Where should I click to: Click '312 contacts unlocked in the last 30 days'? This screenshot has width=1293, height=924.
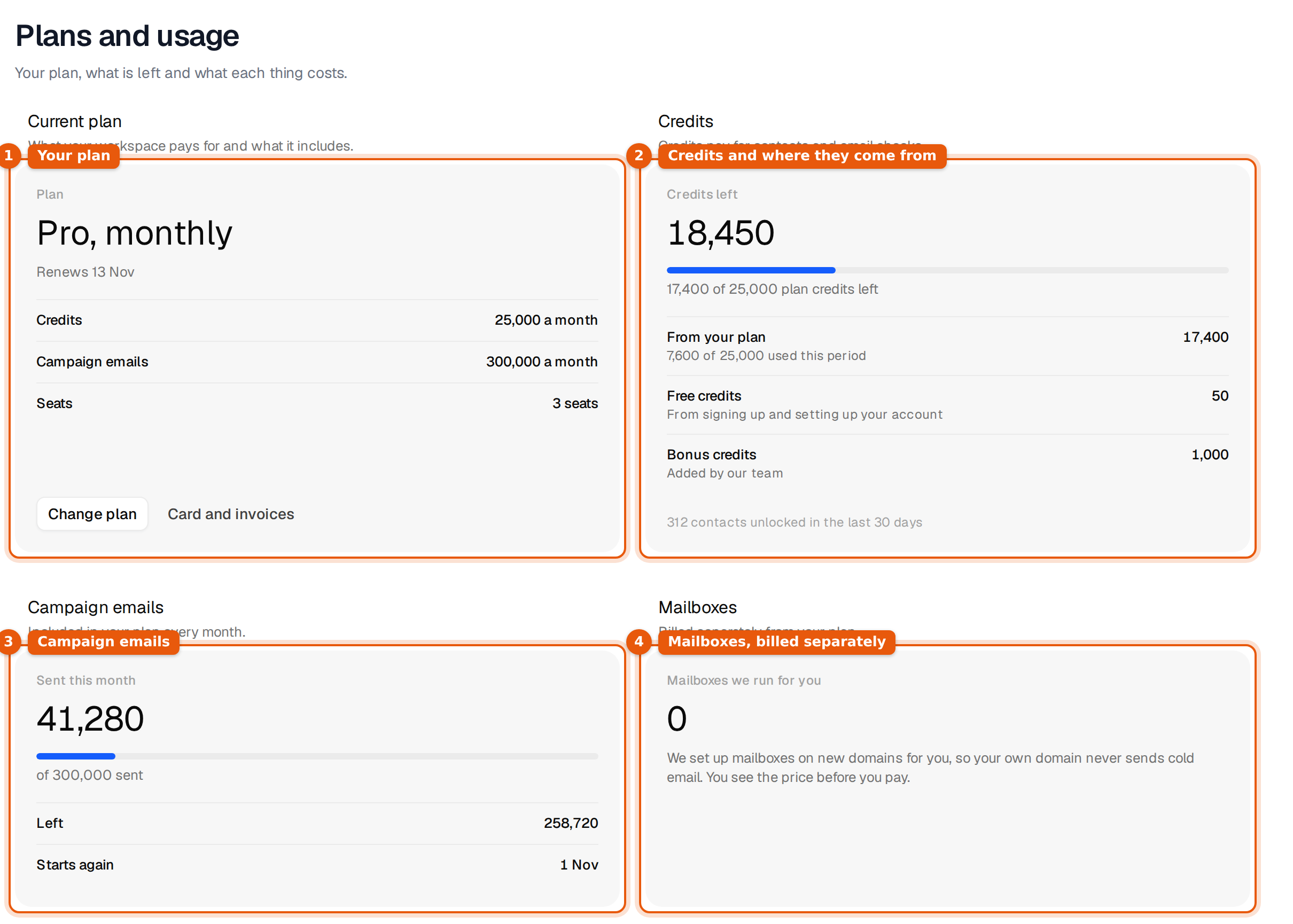794,522
